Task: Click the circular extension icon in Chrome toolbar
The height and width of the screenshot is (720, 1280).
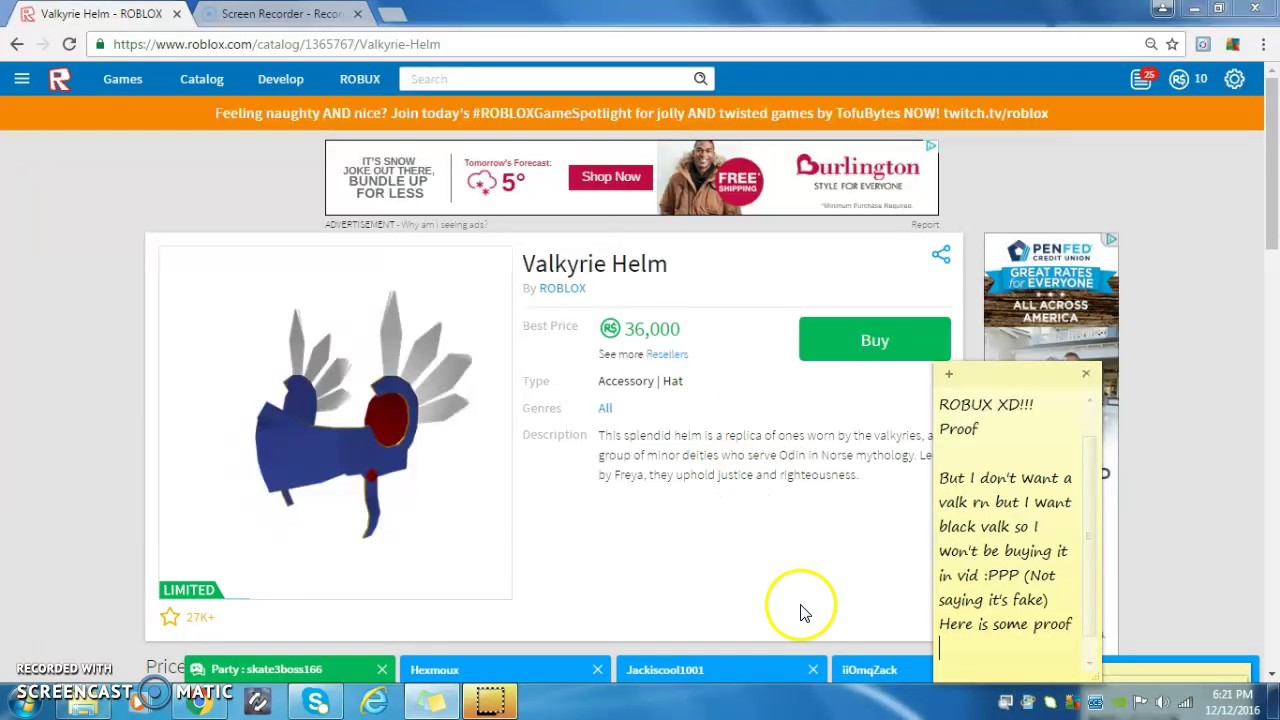Action: pos(1203,44)
